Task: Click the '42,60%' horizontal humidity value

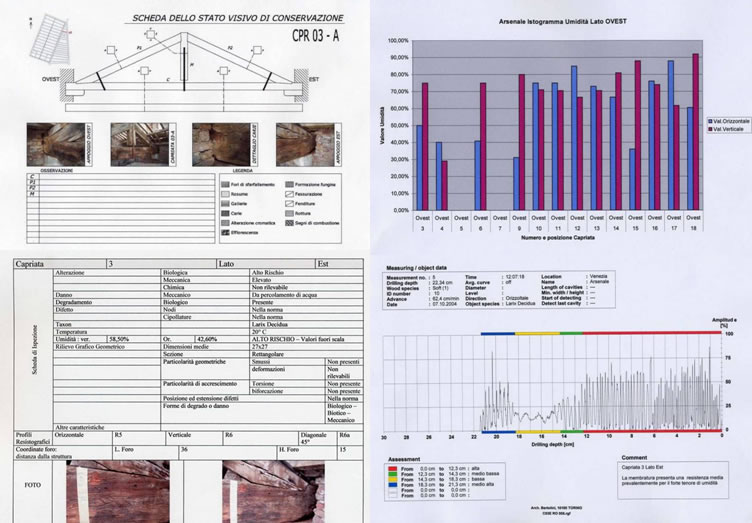Action: tap(207, 339)
